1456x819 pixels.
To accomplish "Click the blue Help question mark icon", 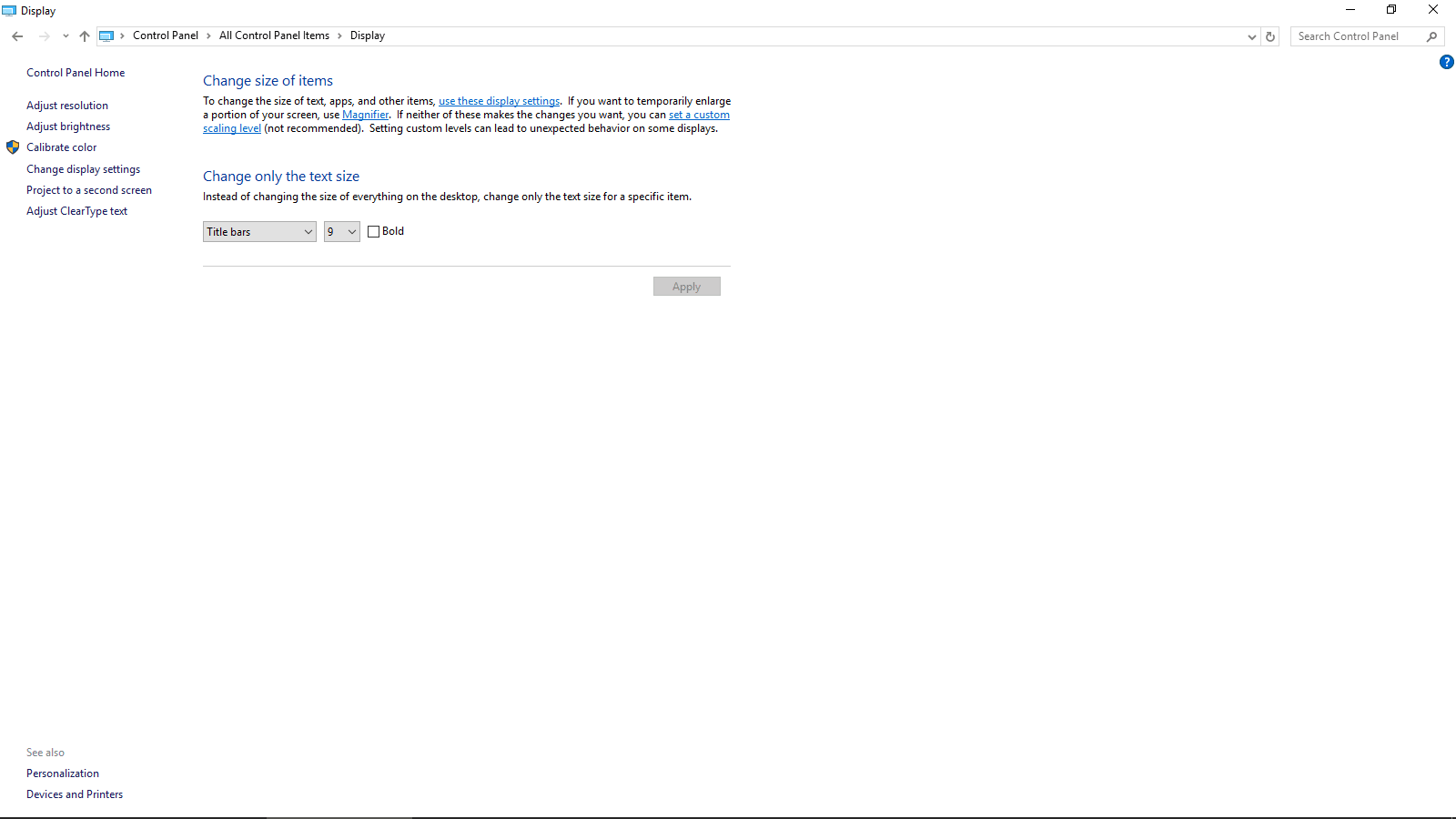I will pyautogui.click(x=1446, y=62).
